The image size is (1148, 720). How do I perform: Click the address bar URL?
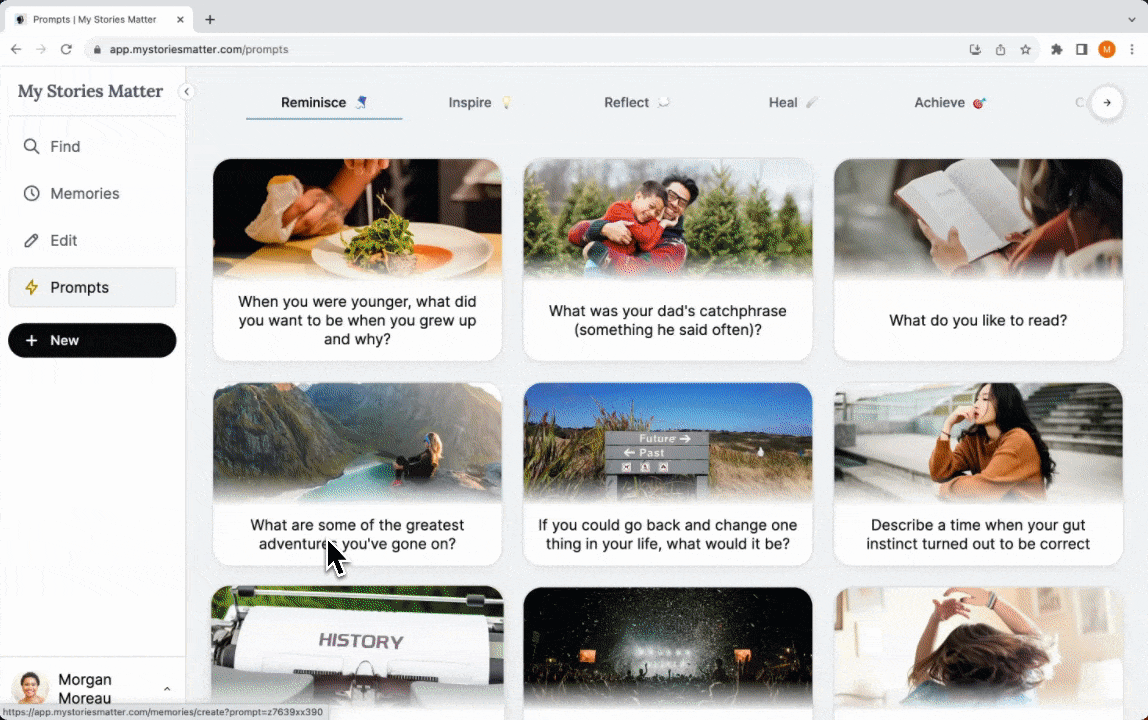[199, 49]
